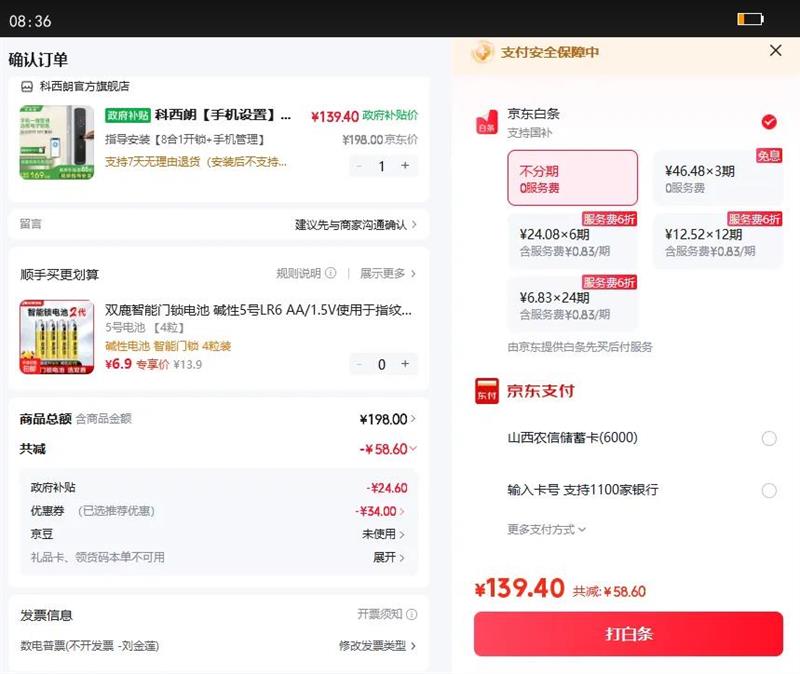Add battery pack with plus button

point(405,364)
